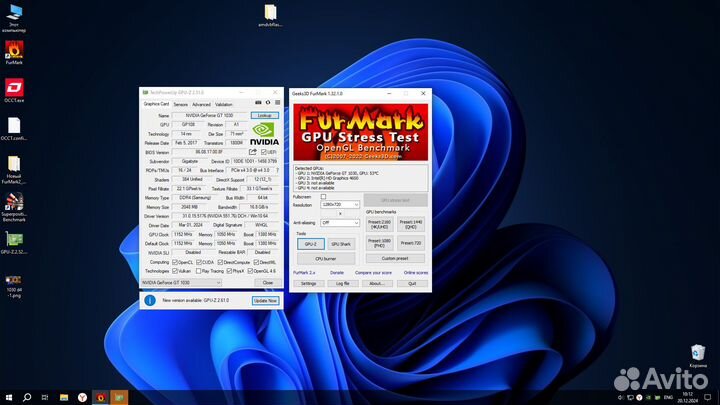Open the This PC desktop icon
Viewport: 720px width, 405px height.
coord(14,18)
